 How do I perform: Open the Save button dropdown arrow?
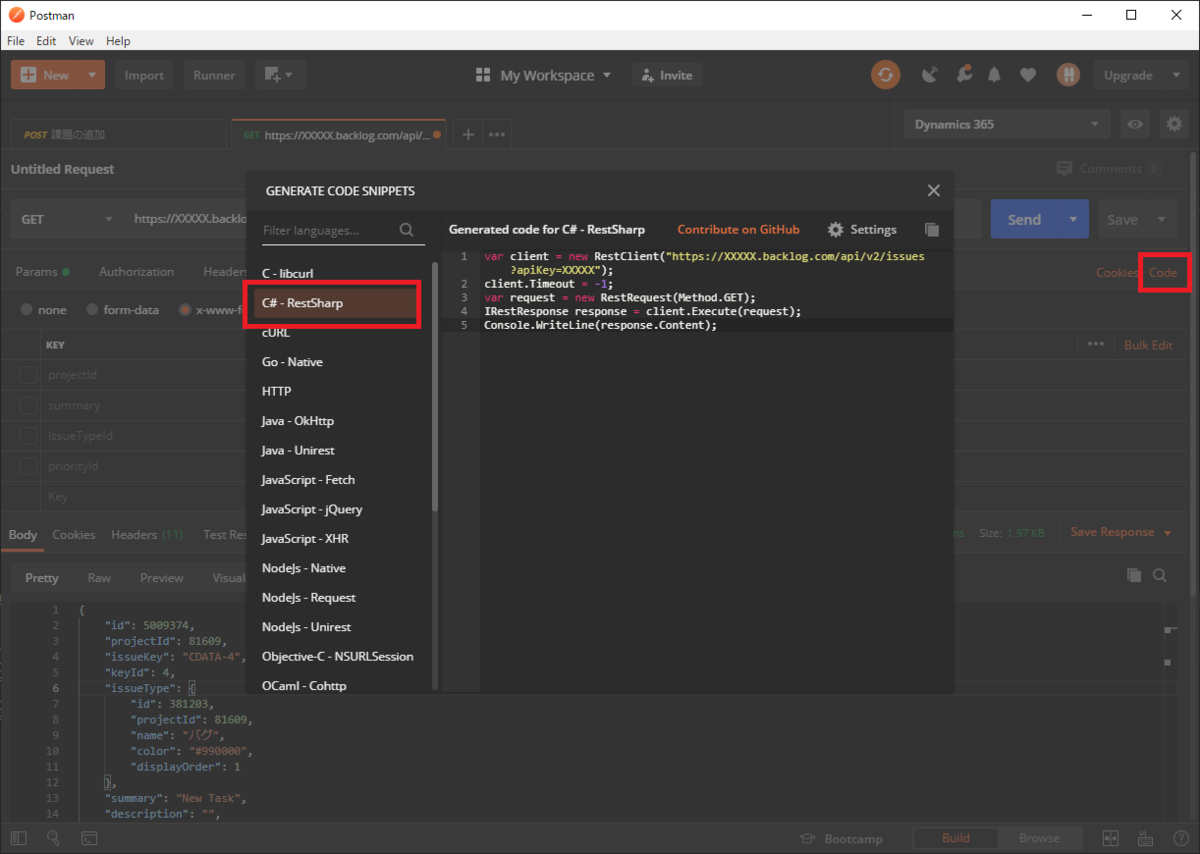1161,219
